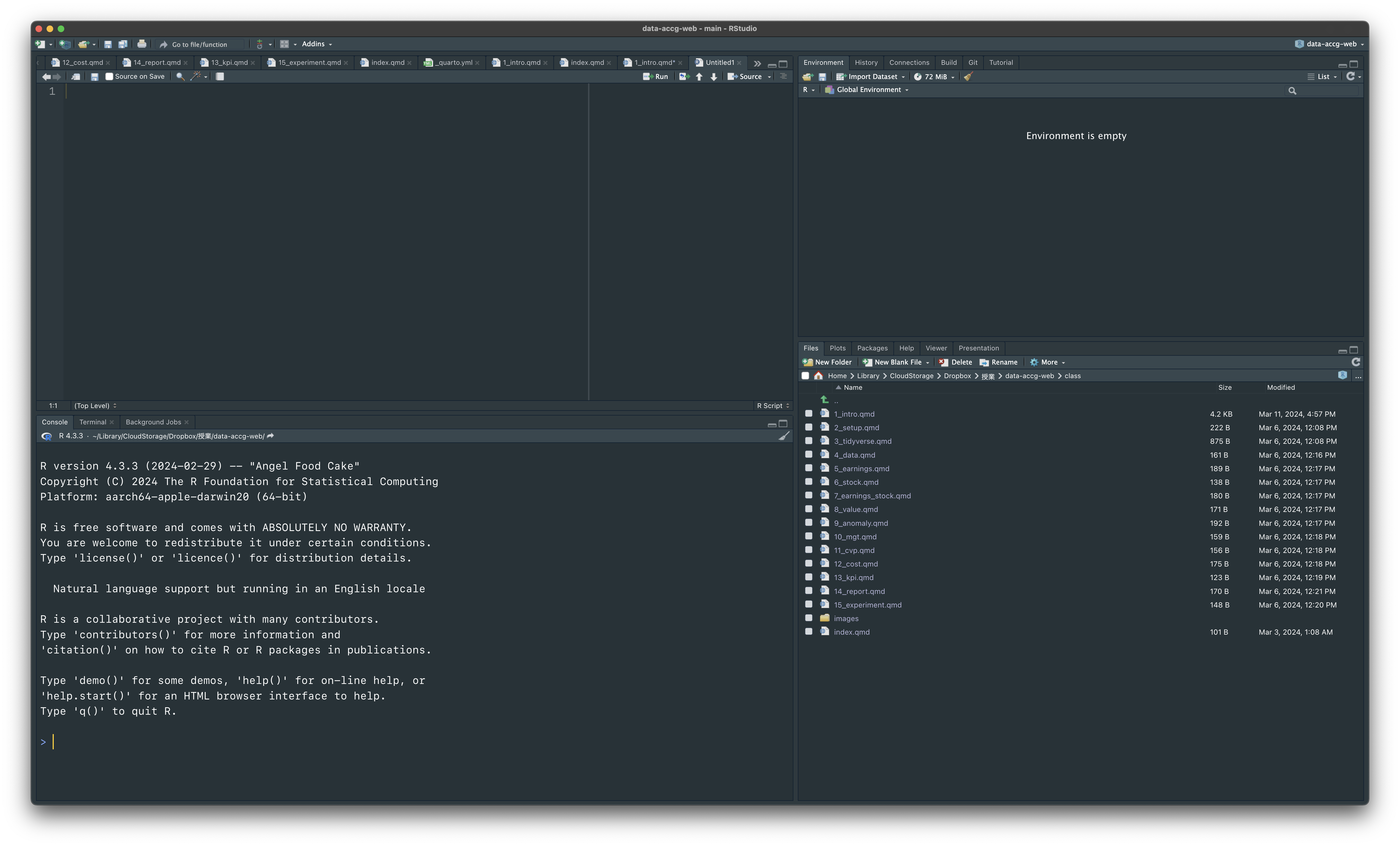Tick the checkbox for images folder
The image size is (1400, 846).
tap(809, 618)
